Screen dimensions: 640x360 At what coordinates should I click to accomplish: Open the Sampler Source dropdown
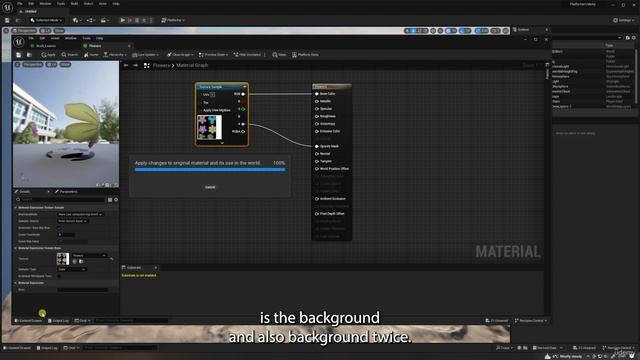click(73, 221)
